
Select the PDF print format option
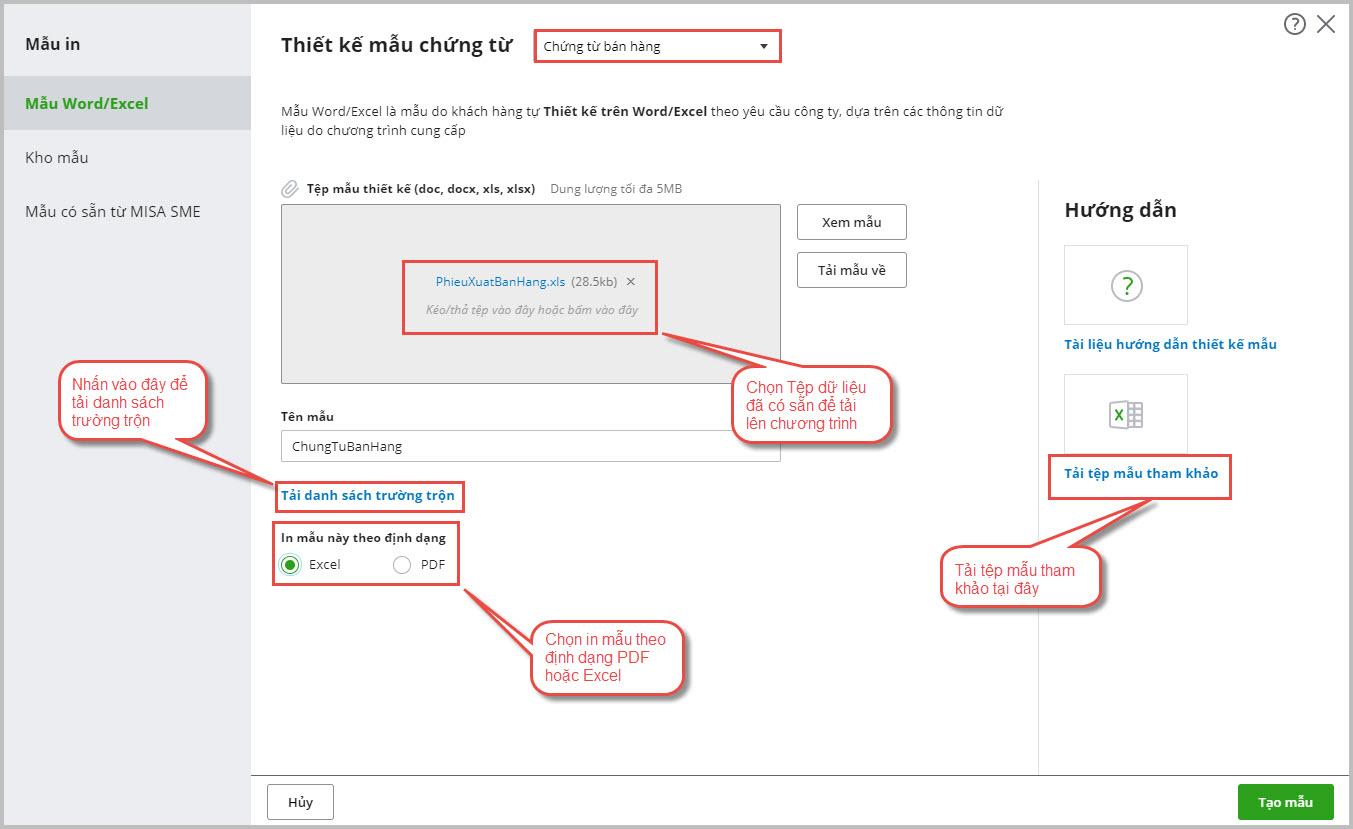point(402,565)
